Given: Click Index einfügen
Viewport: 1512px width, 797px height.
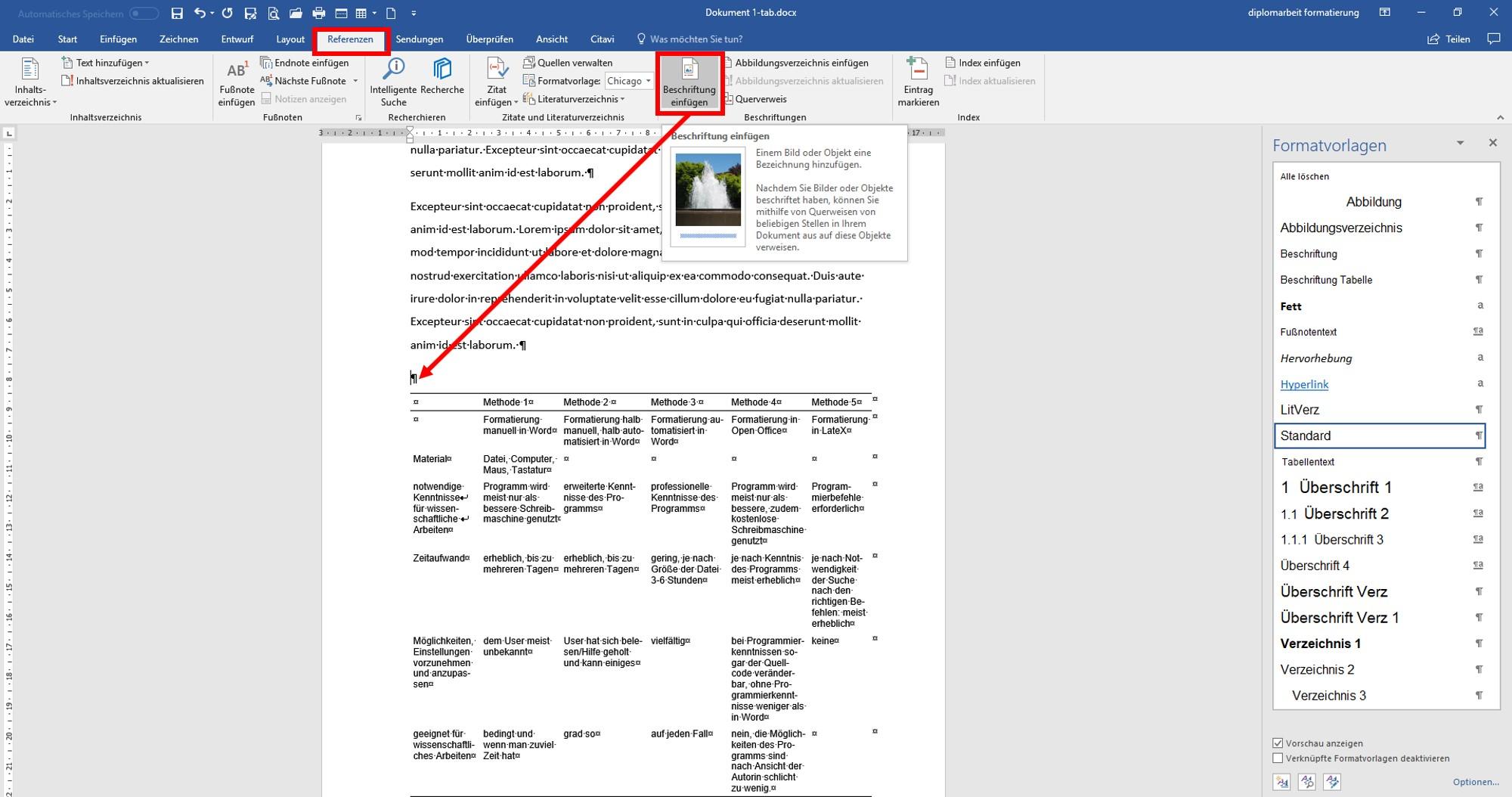Looking at the screenshot, I should tap(982, 63).
